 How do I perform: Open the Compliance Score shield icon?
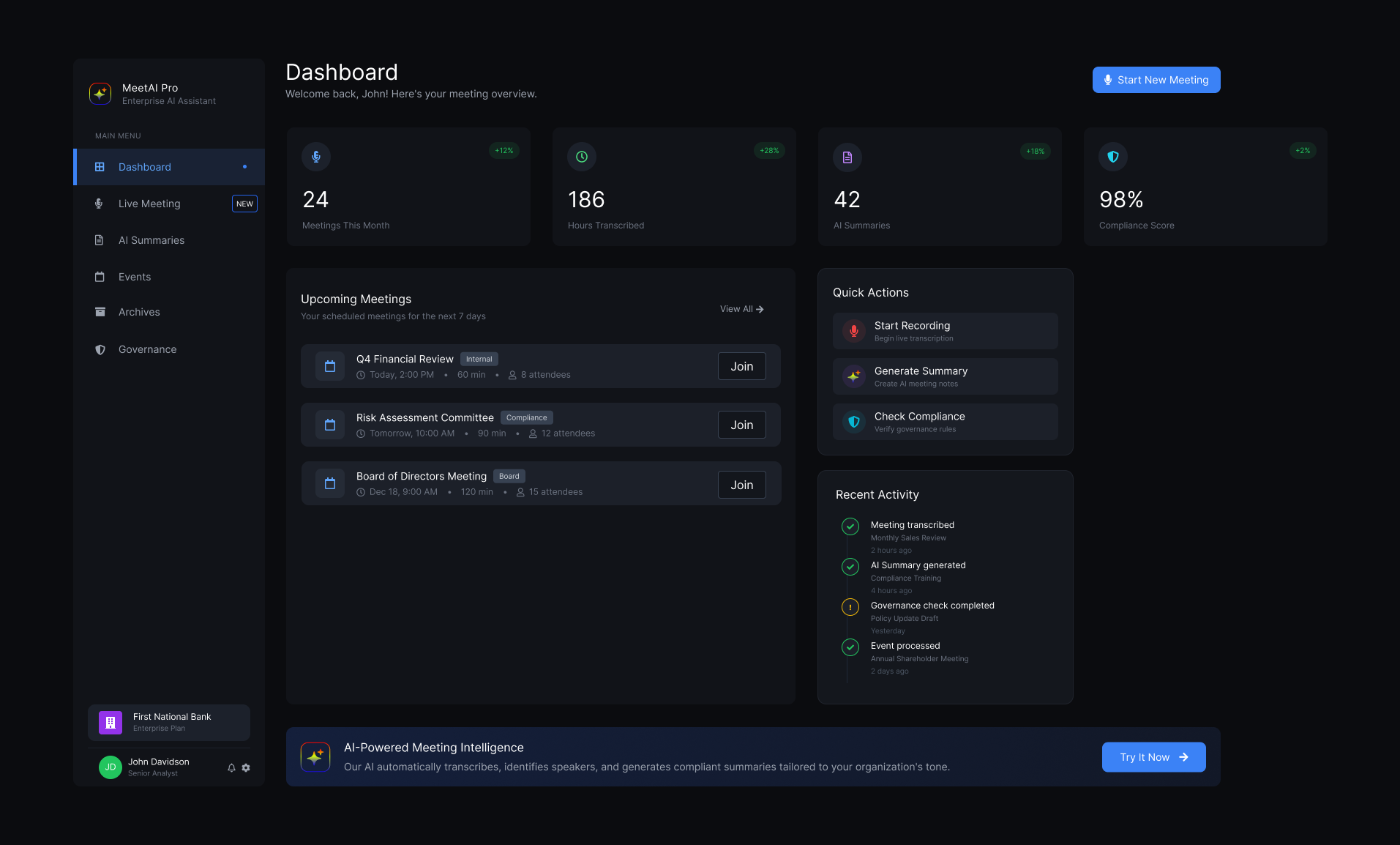[1112, 156]
